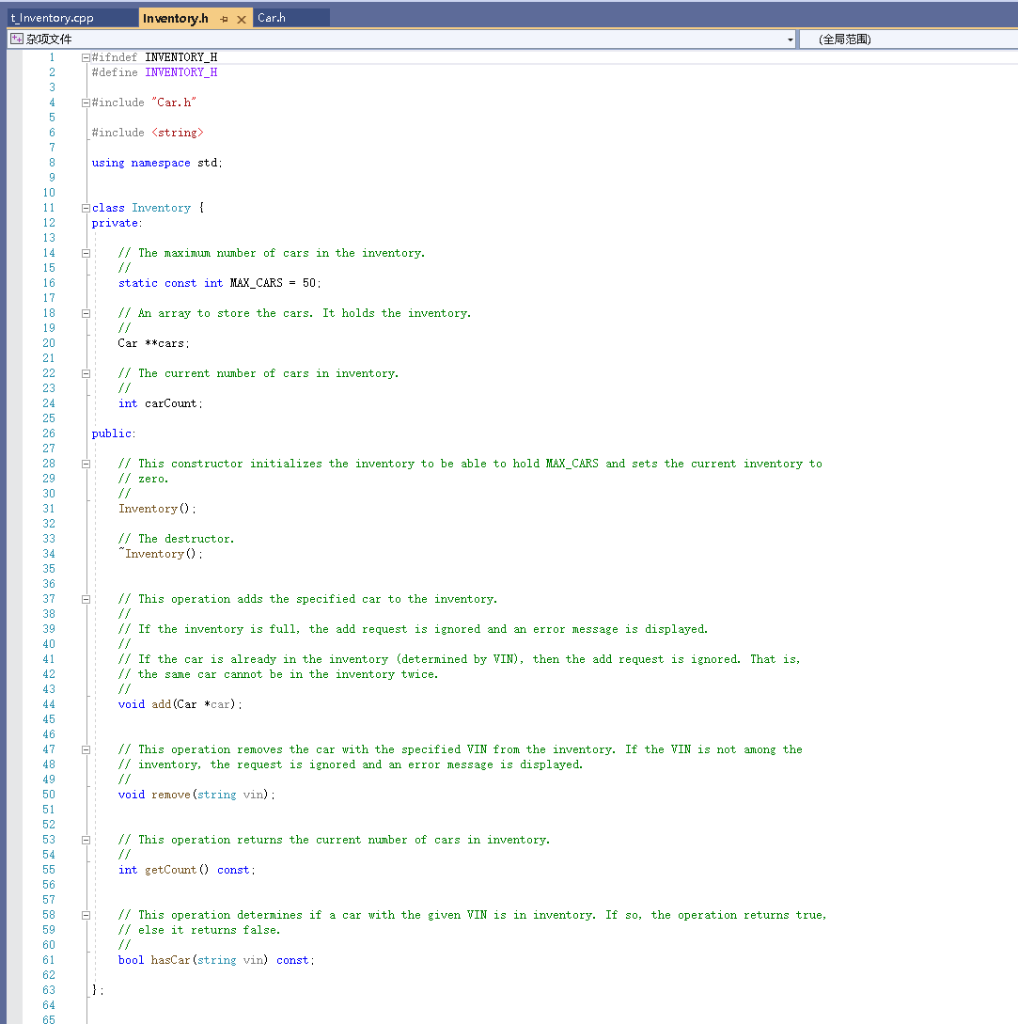Collapse the cars array comment block
Image resolution: width=1018 pixels, height=1024 pixels.
point(86,312)
